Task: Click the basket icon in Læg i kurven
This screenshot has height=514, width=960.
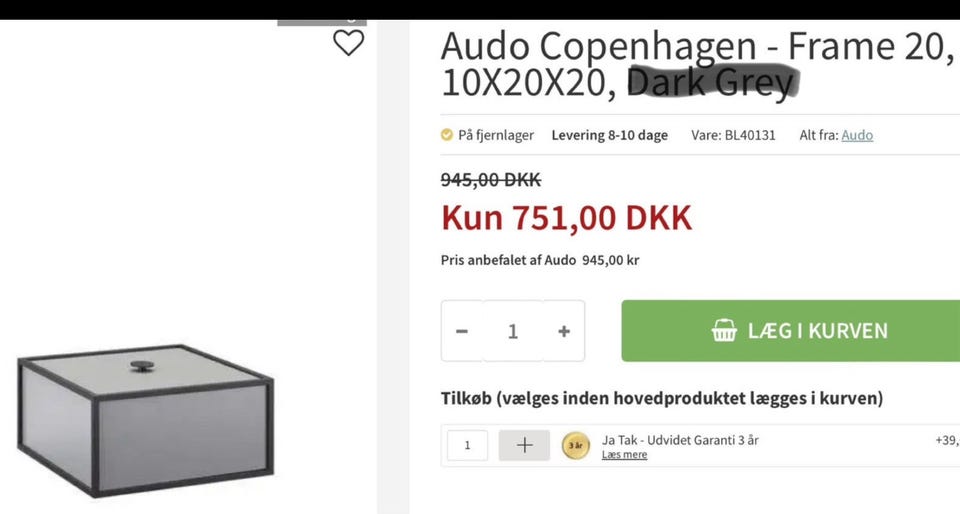Action: coord(724,330)
